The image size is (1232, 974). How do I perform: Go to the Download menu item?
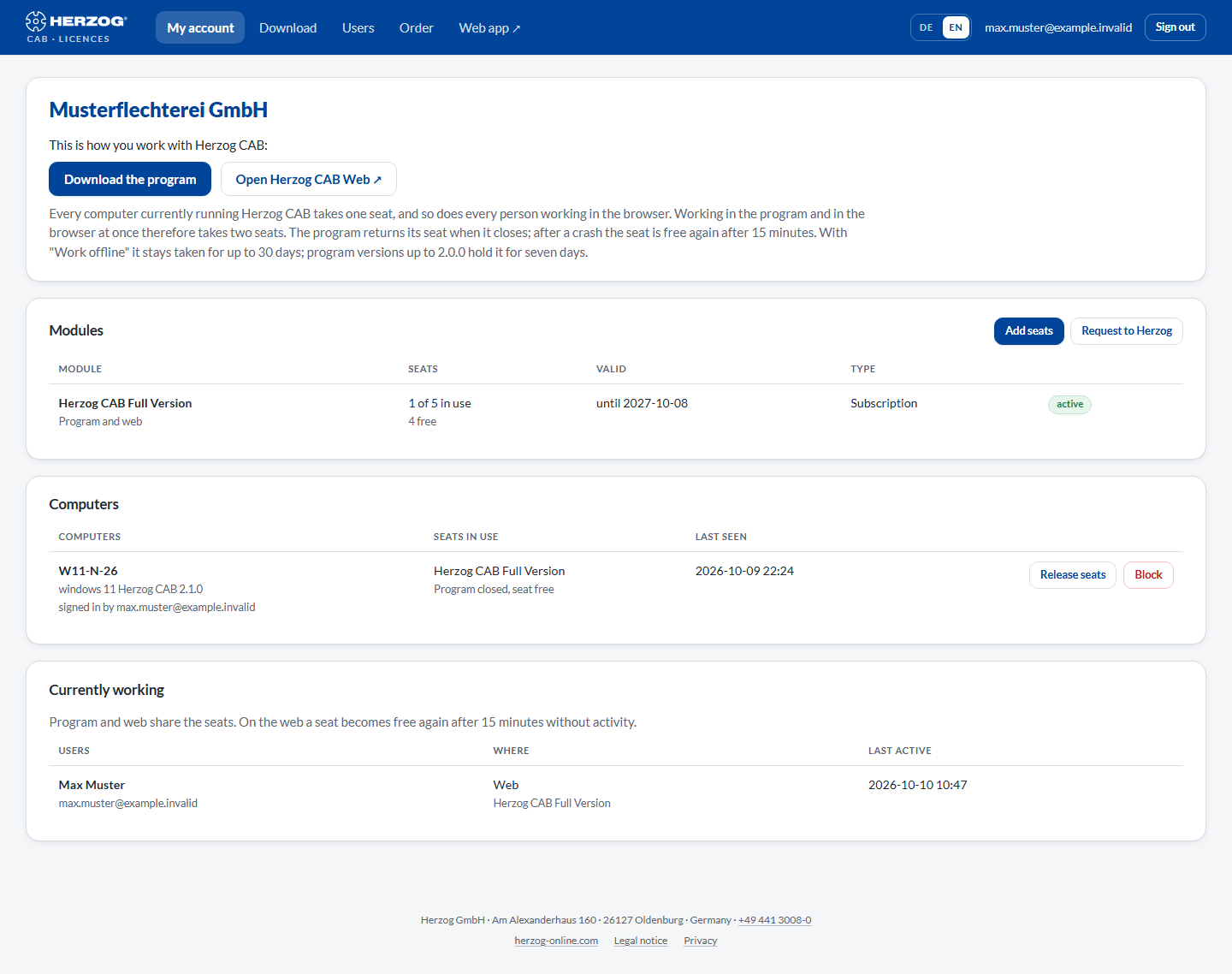click(x=287, y=27)
